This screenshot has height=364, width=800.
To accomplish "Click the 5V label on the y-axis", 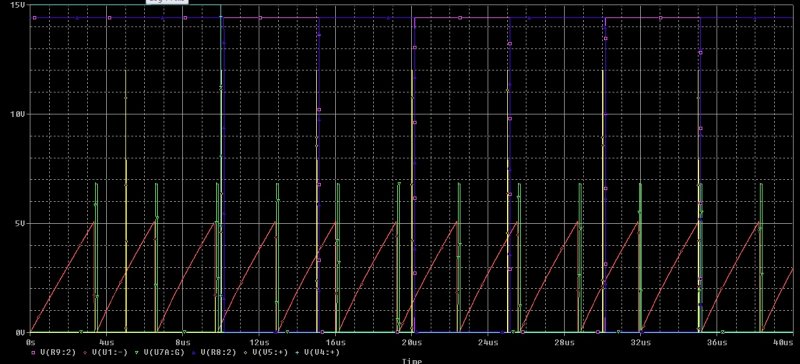I will 20,224.
